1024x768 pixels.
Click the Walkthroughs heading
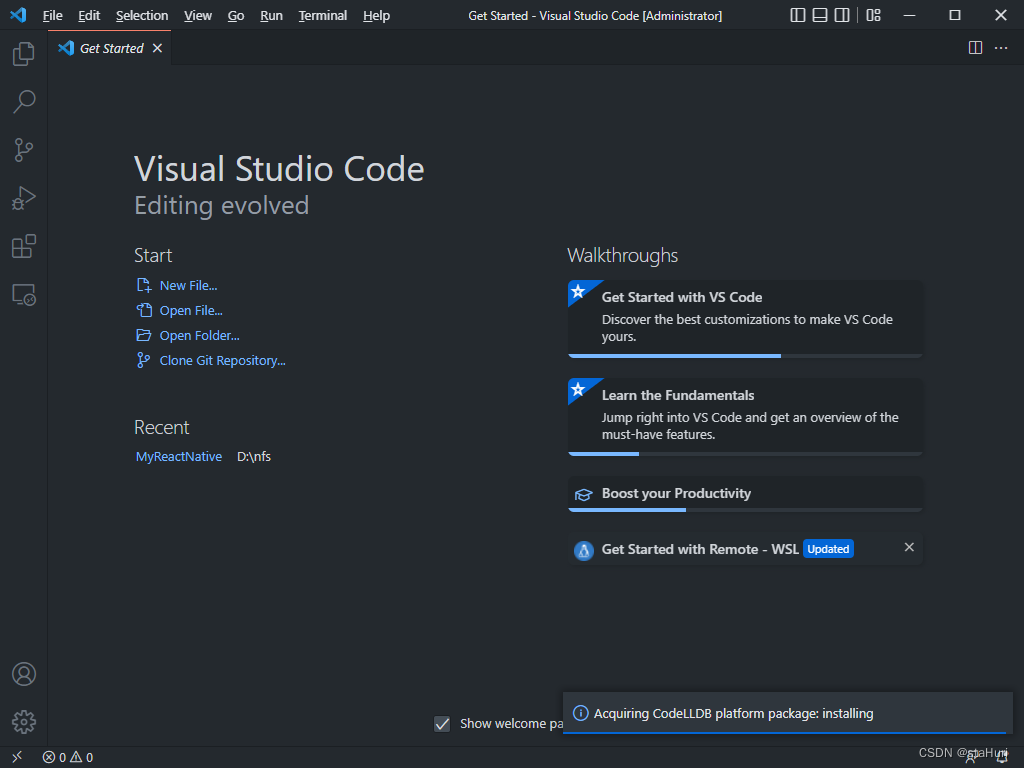(x=622, y=255)
